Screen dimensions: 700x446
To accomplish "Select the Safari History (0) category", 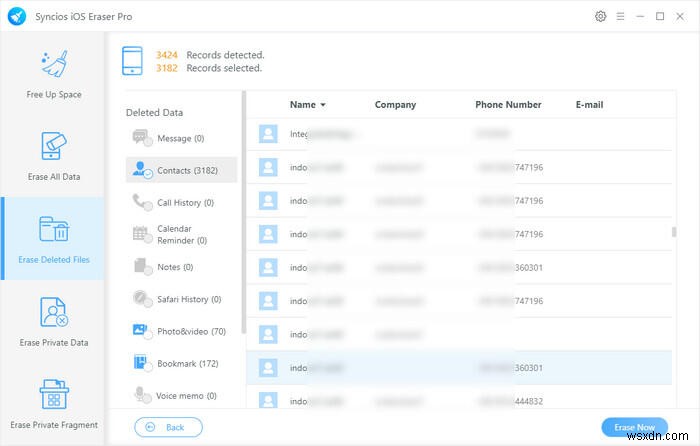I will click(181, 299).
